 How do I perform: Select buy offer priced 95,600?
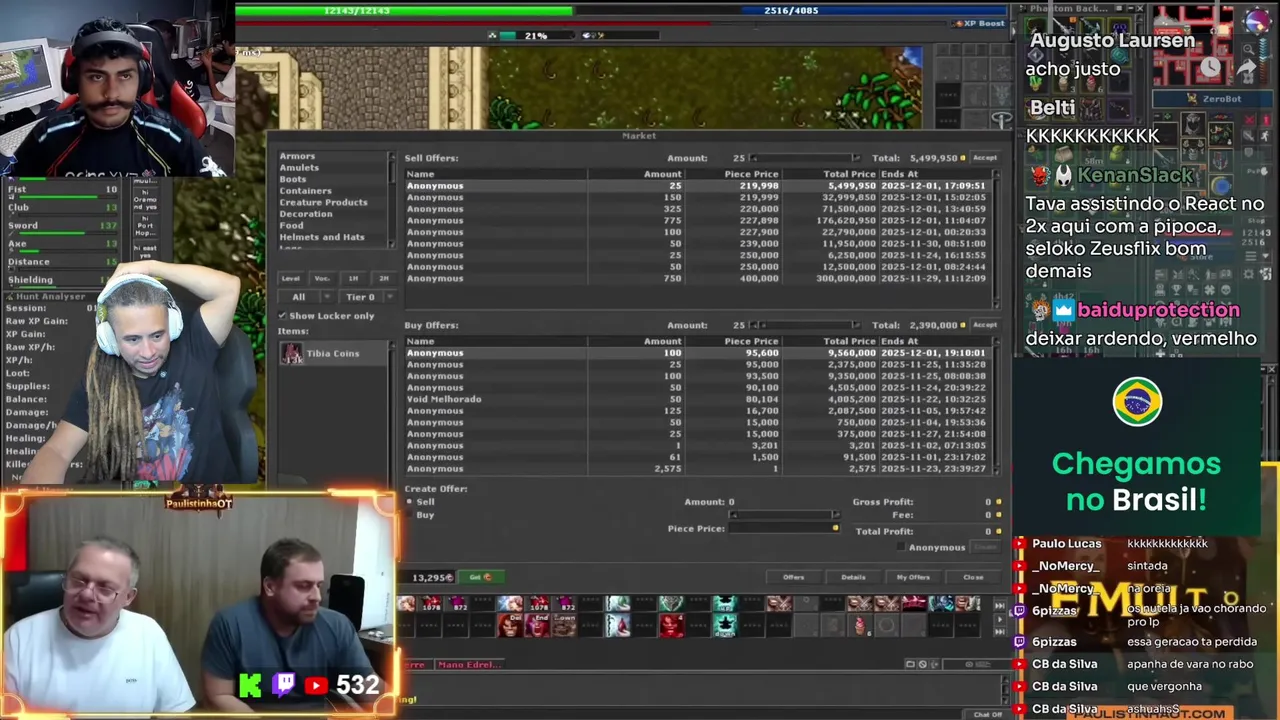pos(697,353)
